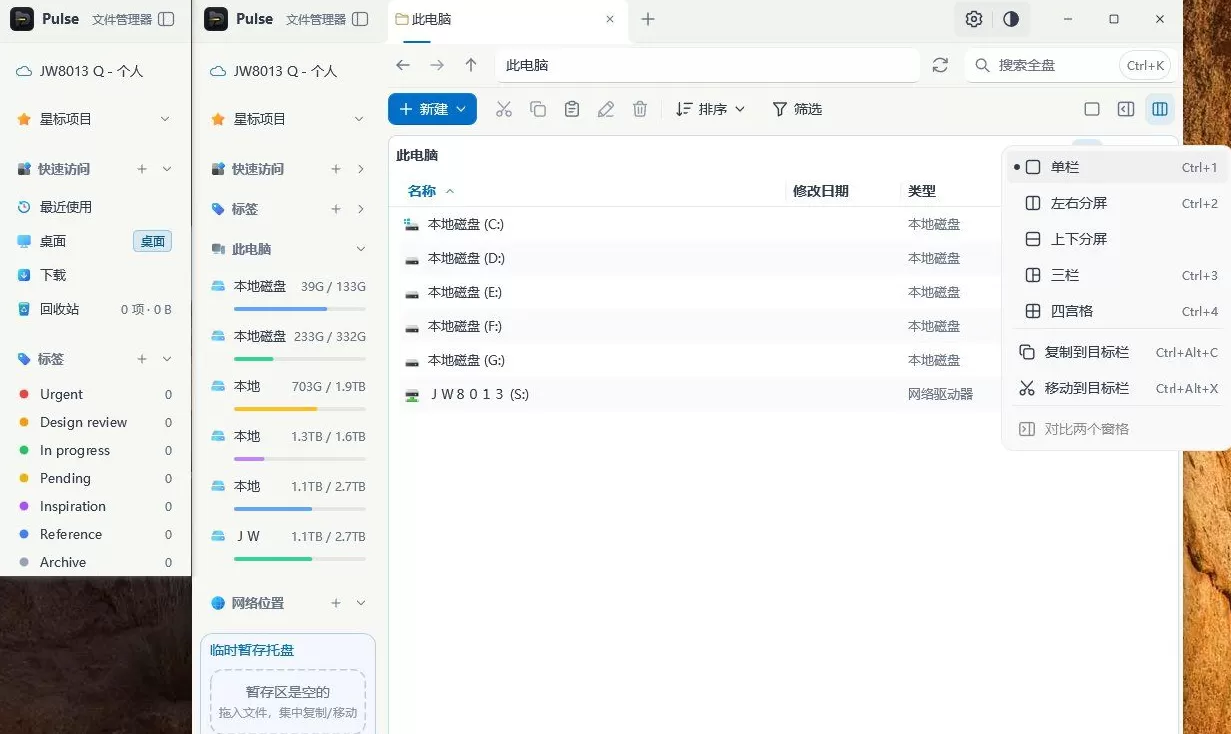Choose 三栏 from layout menu

click(1116, 275)
